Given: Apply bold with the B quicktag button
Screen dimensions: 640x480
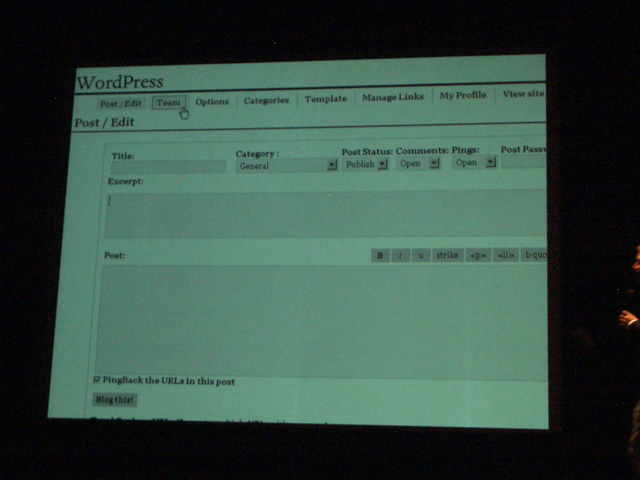Looking at the screenshot, I should click(380, 256).
